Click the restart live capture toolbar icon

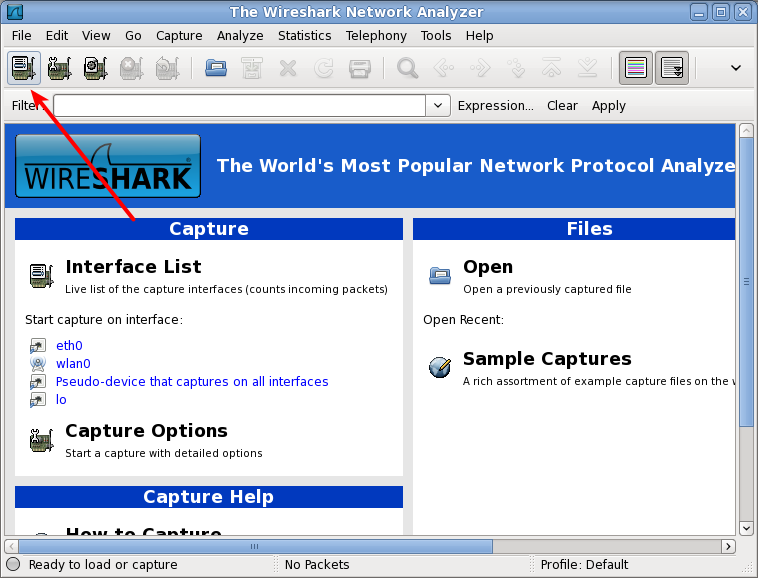(167, 68)
